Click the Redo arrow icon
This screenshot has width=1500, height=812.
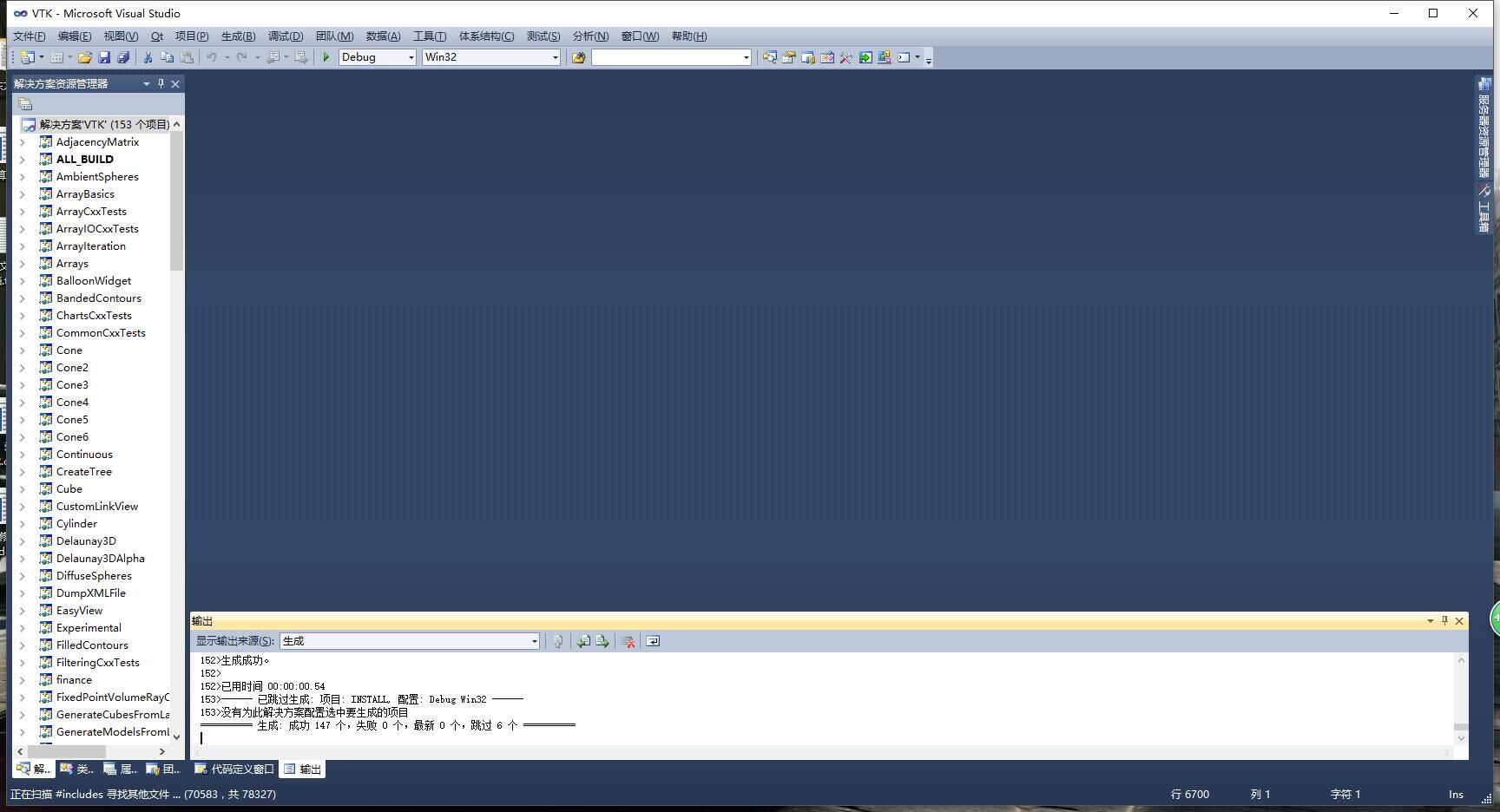click(x=242, y=57)
